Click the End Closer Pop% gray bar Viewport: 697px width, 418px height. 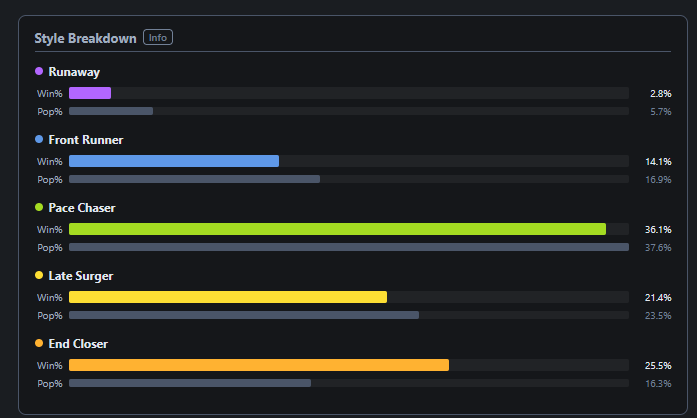click(190, 383)
